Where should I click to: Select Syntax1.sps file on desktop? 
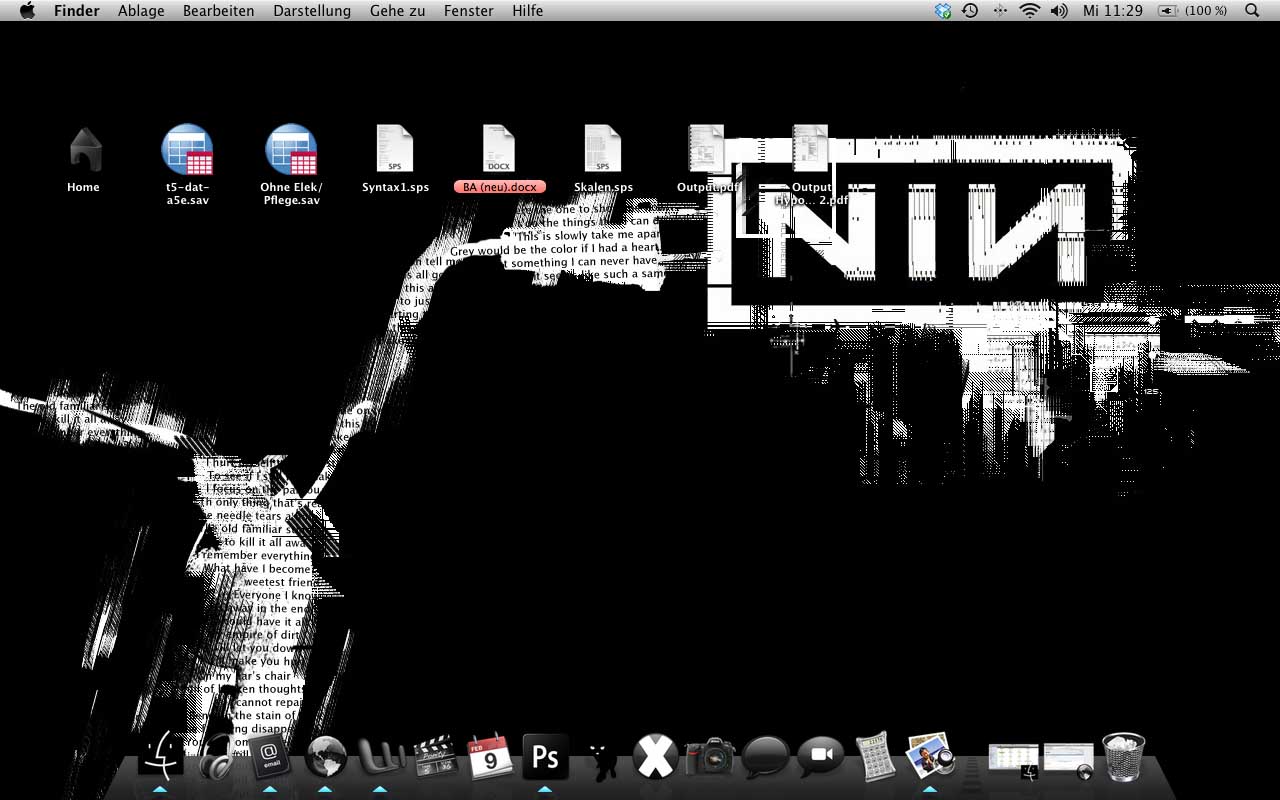[x=395, y=149]
